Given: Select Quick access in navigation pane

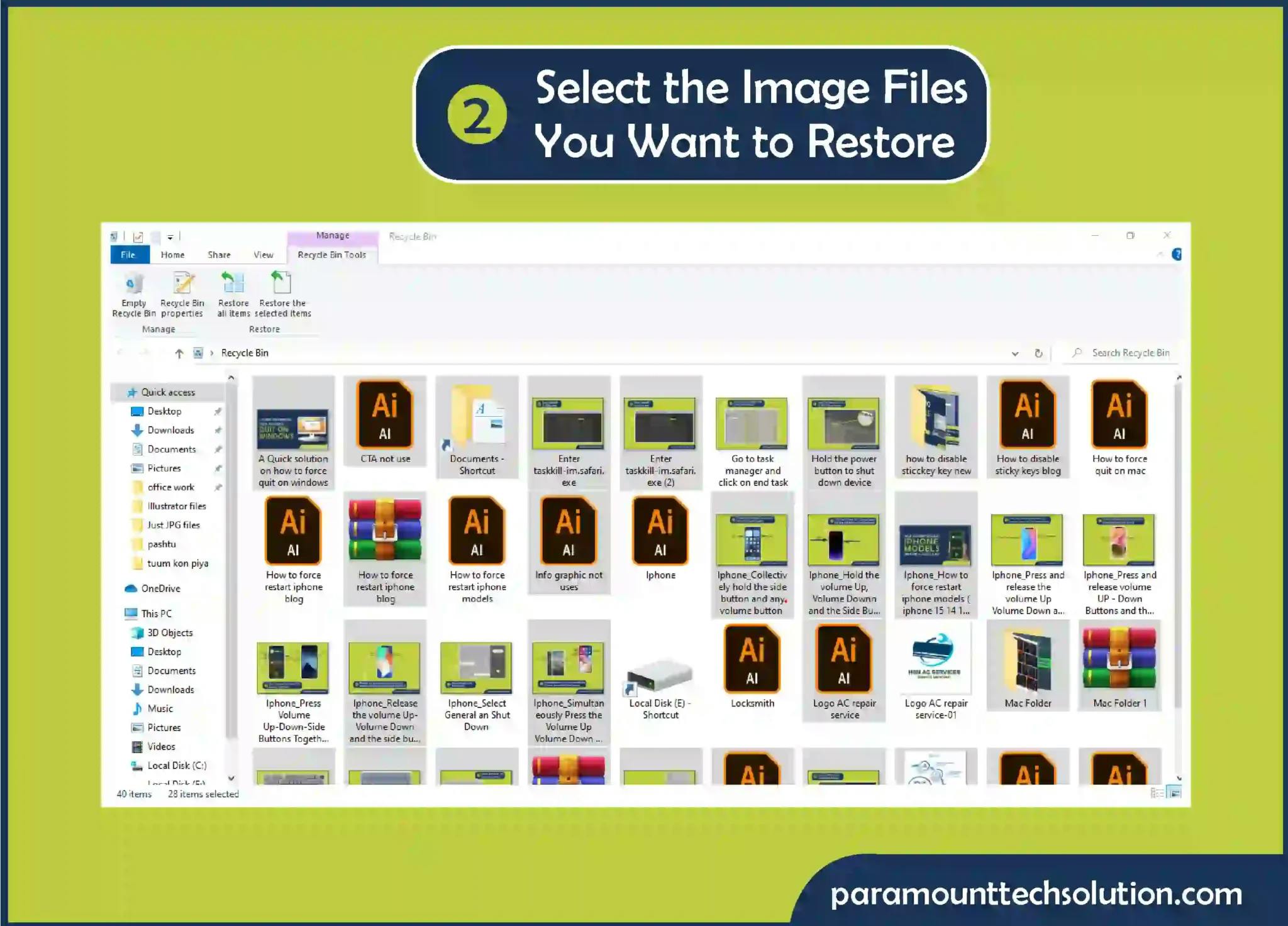Looking at the screenshot, I should tap(167, 392).
